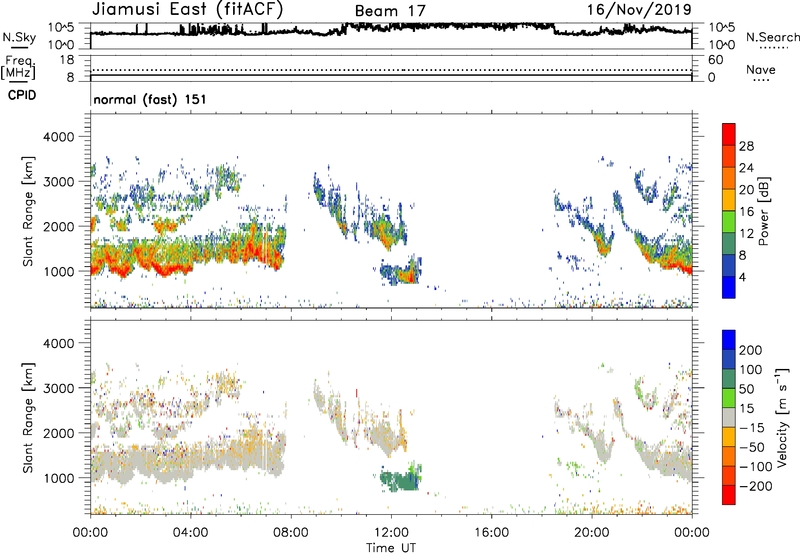Click velocity colorbar label "−15"

click(x=752, y=428)
